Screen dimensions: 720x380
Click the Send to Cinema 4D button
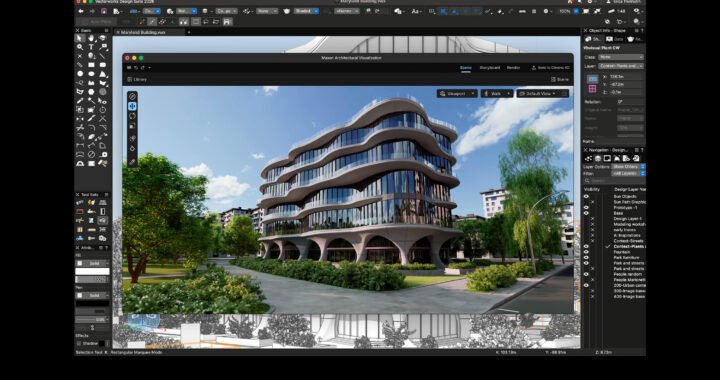coord(551,68)
